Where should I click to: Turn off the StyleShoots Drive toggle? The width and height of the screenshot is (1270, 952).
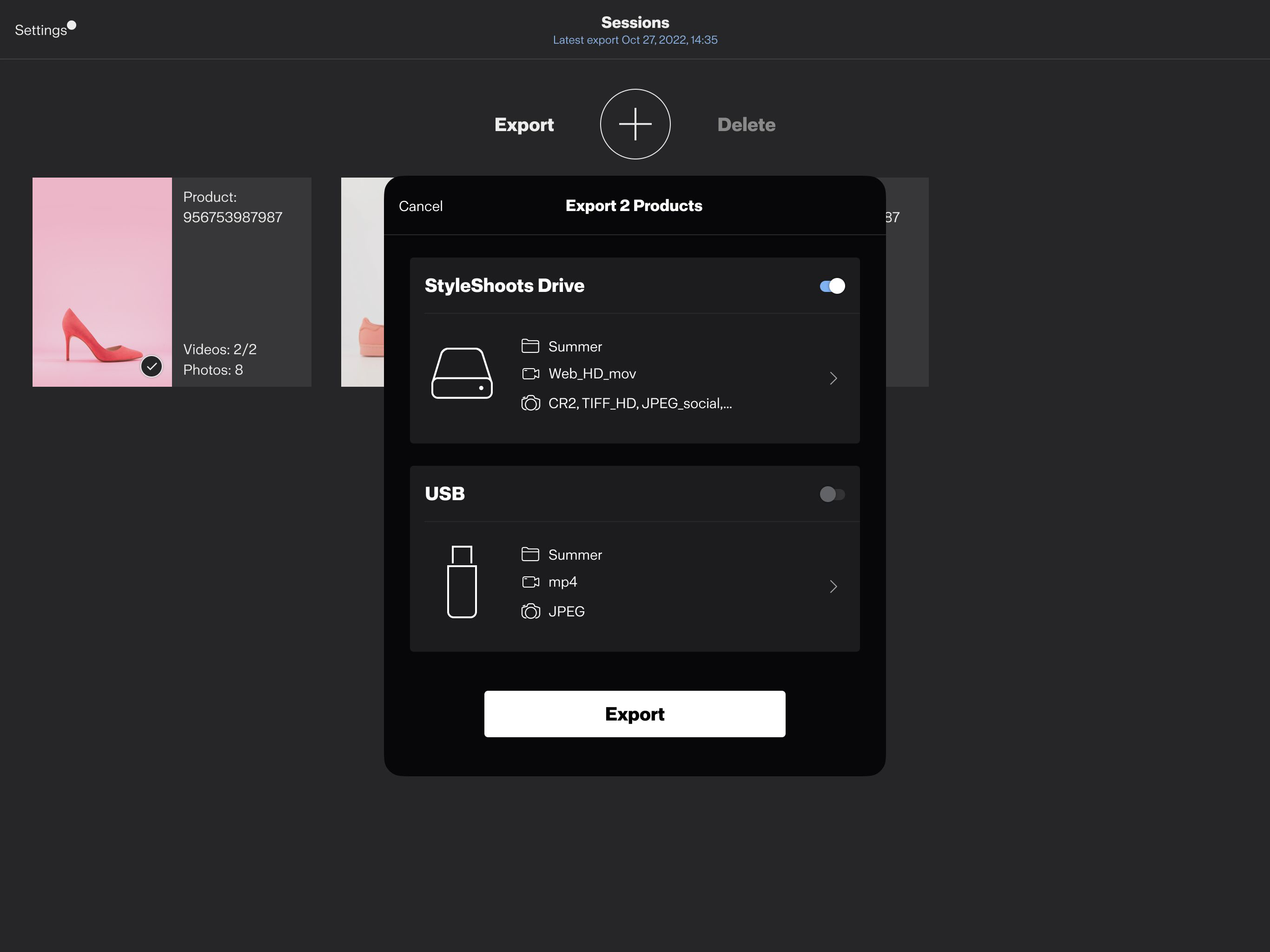tap(832, 286)
